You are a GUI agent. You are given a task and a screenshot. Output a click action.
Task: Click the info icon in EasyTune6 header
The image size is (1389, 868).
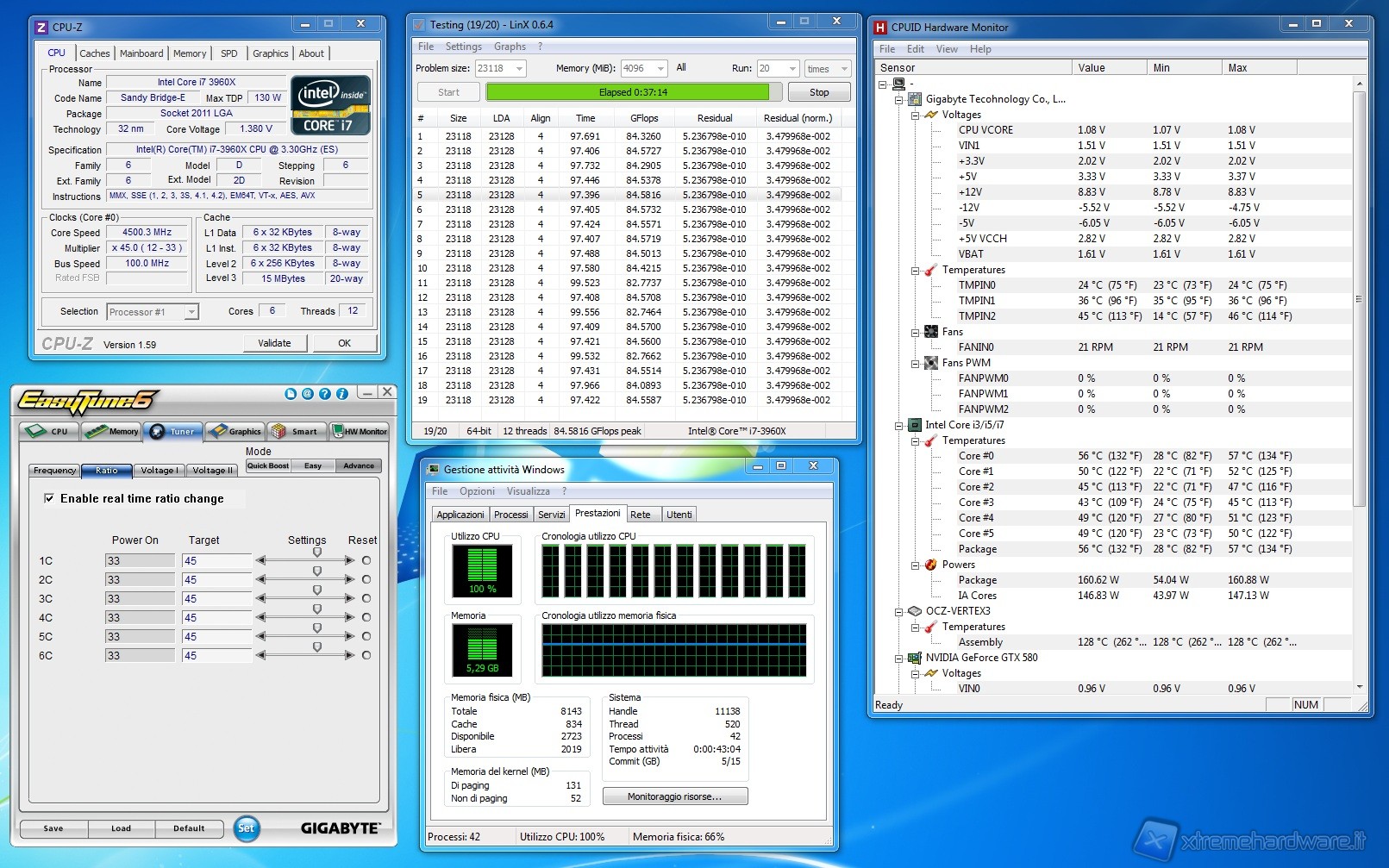(342, 394)
